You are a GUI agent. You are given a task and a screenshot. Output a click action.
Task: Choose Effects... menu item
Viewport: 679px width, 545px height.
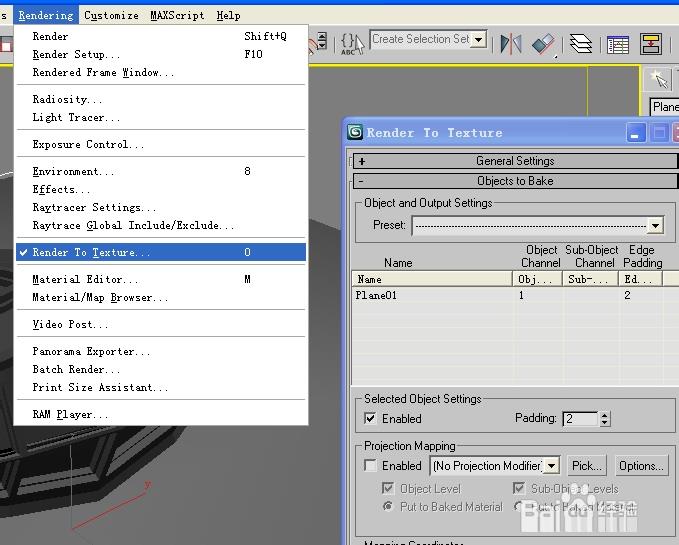(x=161, y=189)
